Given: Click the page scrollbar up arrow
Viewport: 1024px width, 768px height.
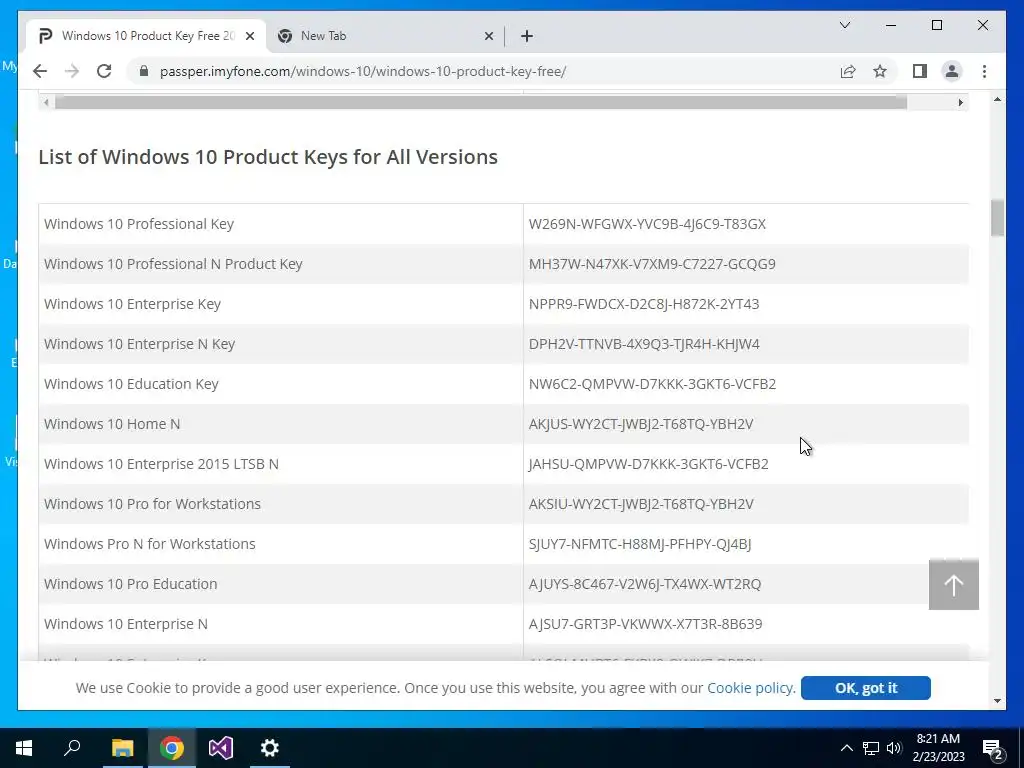Looking at the screenshot, I should [997, 99].
